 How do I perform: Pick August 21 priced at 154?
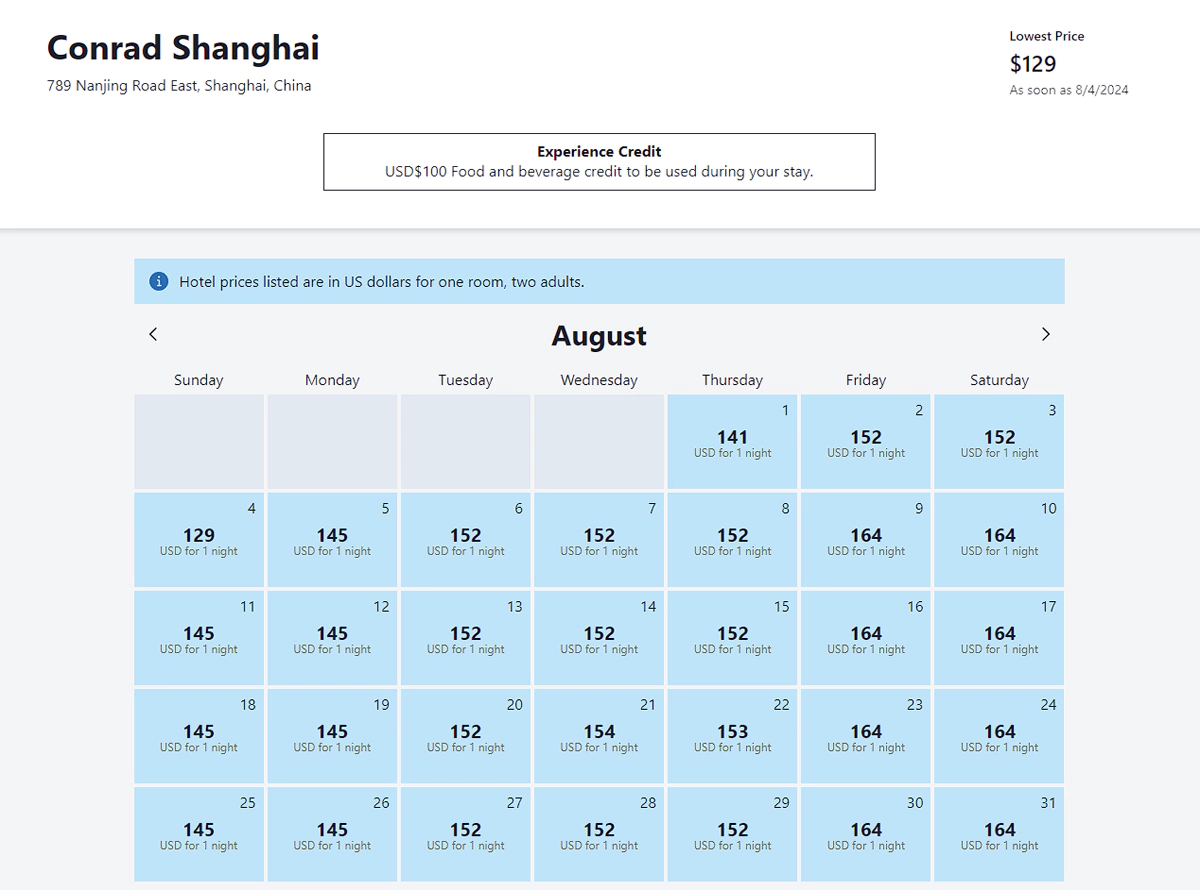point(599,736)
